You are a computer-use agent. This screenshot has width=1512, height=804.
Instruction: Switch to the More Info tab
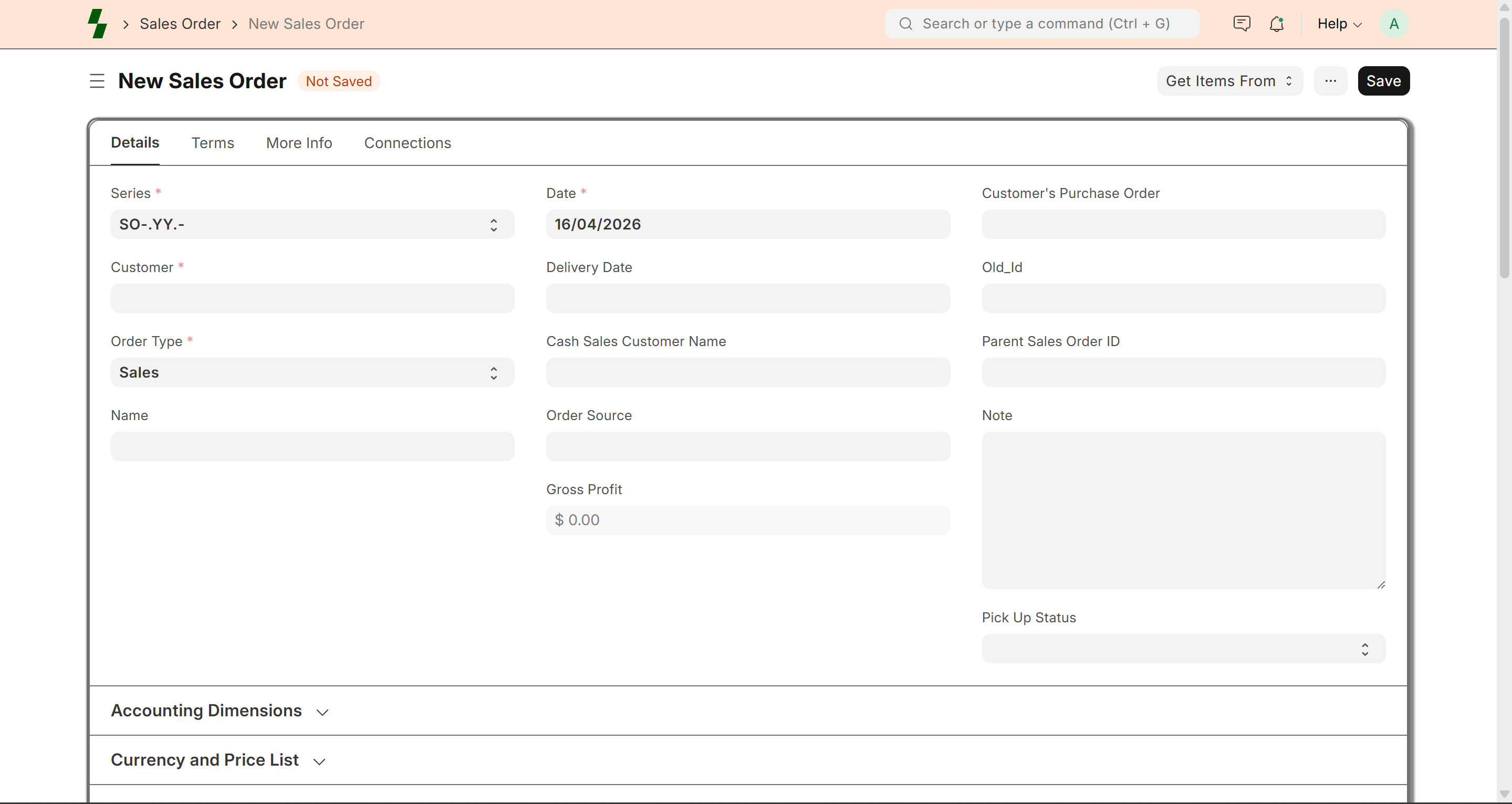pyautogui.click(x=299, y=143)
